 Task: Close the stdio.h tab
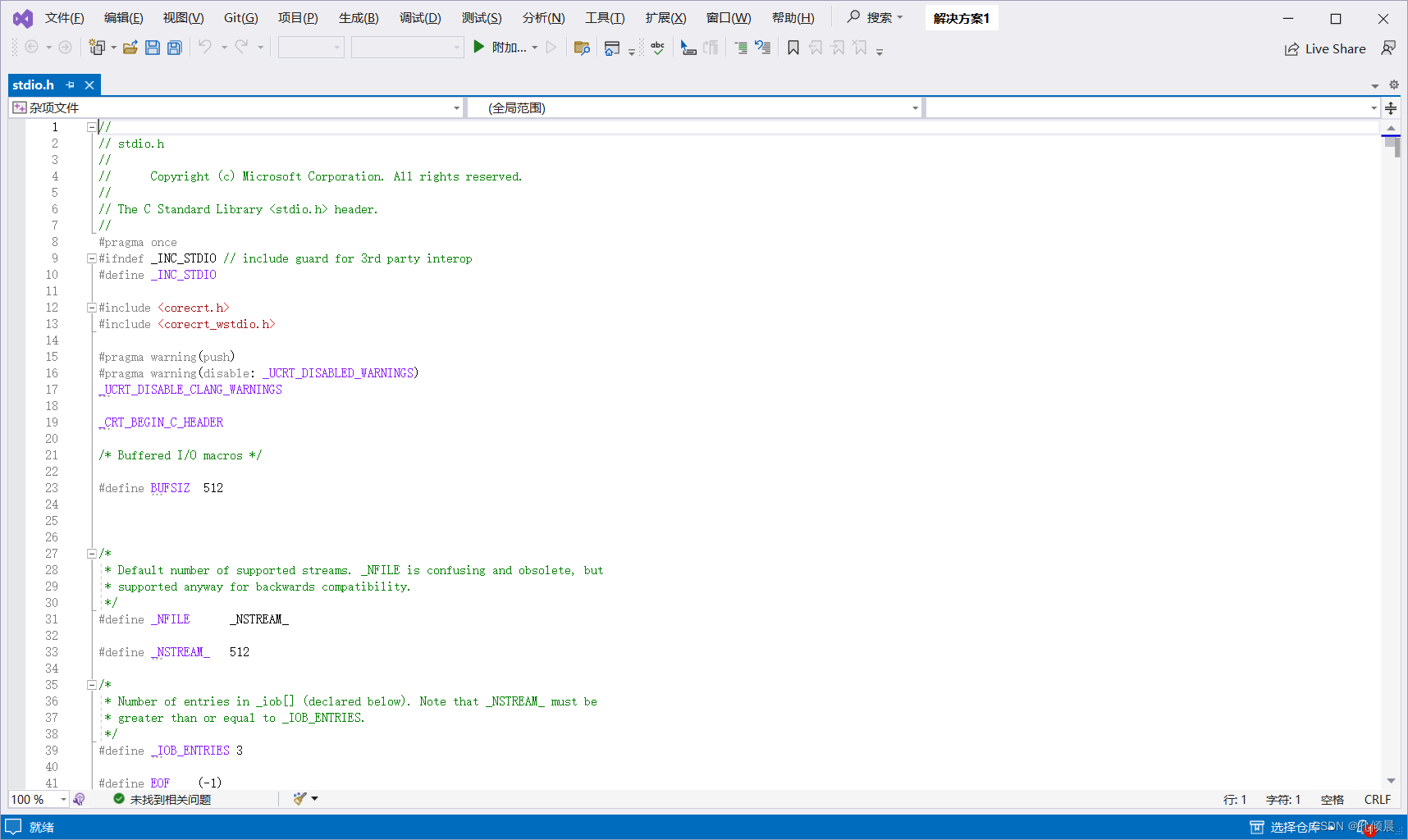pos(89,84)
